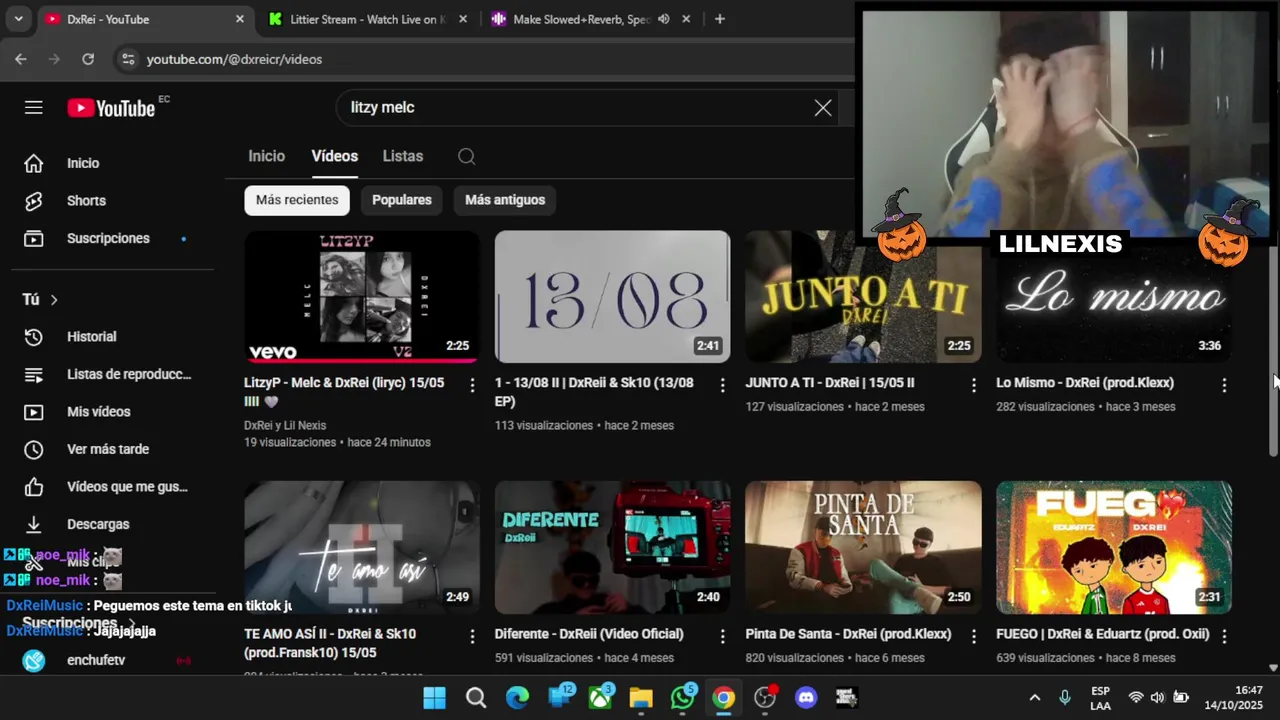Go to the YouTube logo home
Viewport: 1280px width, 720px height.
pyautogui.click(x=111, y=108)
